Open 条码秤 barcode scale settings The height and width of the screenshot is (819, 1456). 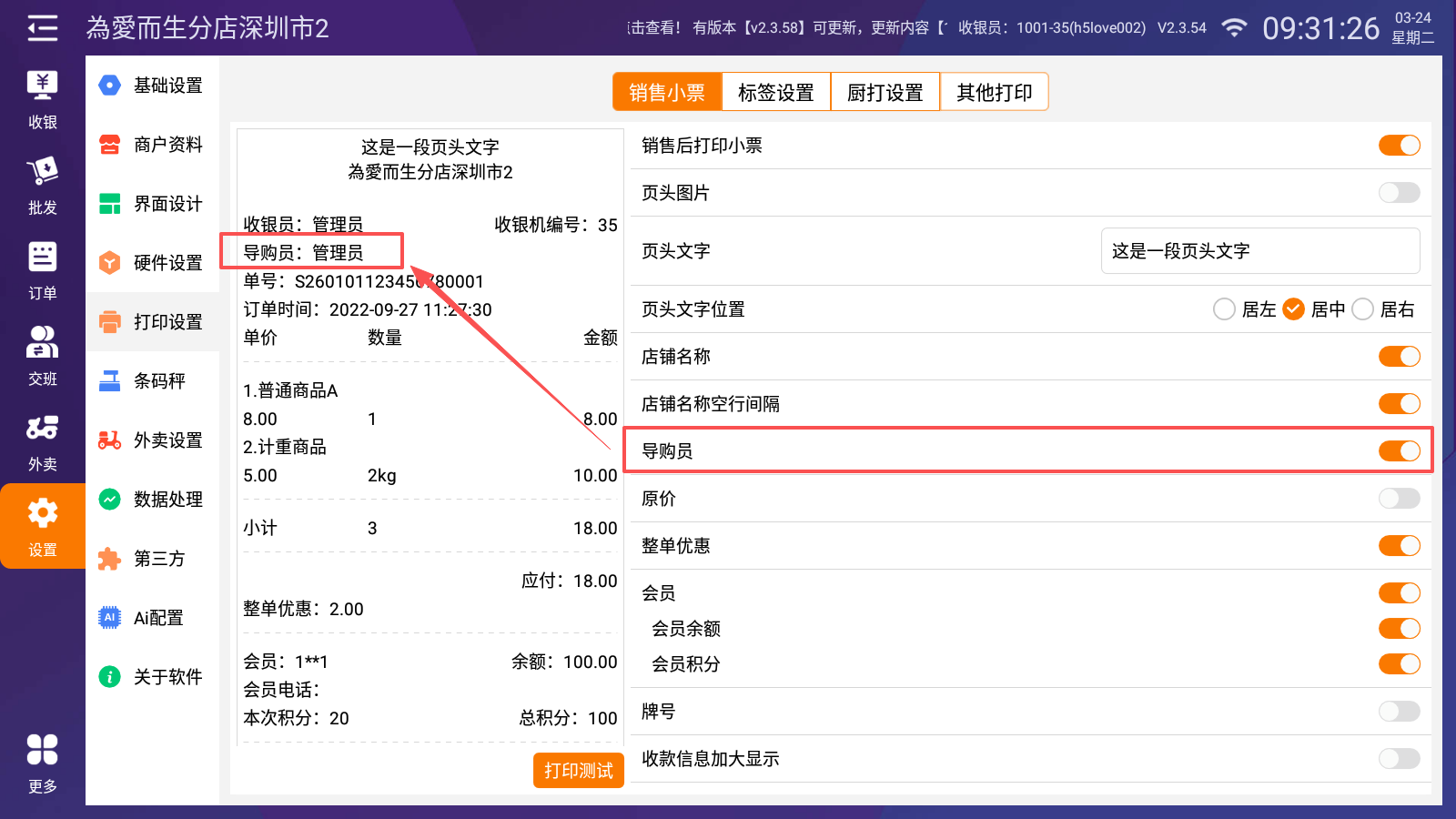click(153, 381)
